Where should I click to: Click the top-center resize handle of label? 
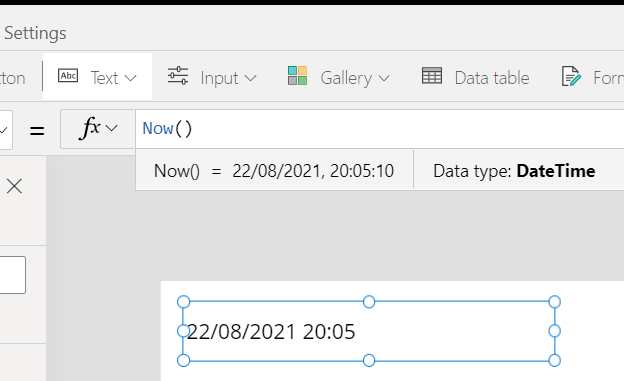tap(369, 302)
